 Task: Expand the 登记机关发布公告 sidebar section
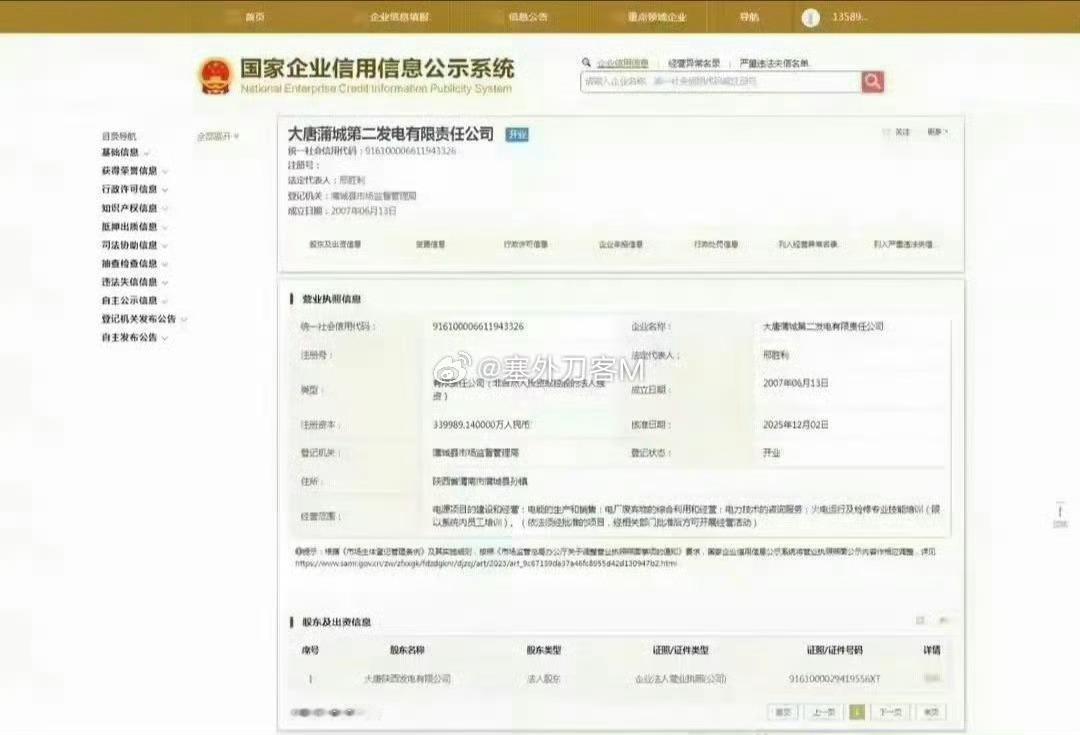point(144,320)
